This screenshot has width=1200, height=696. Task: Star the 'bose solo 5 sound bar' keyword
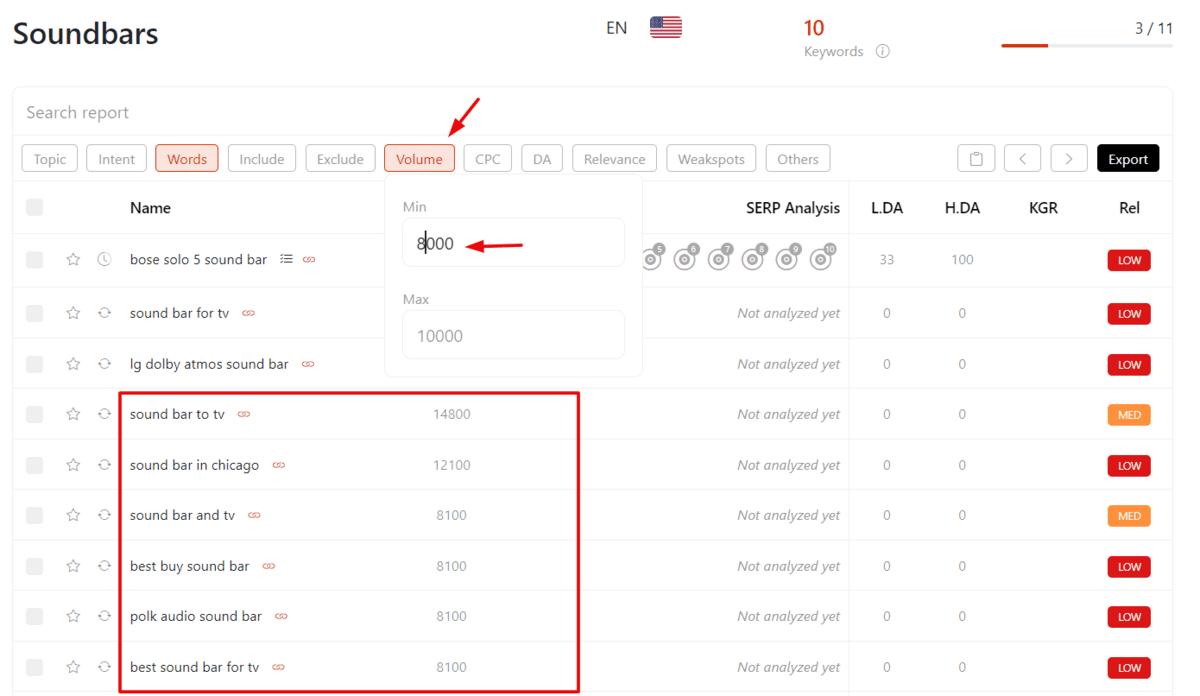click(73, 260)
